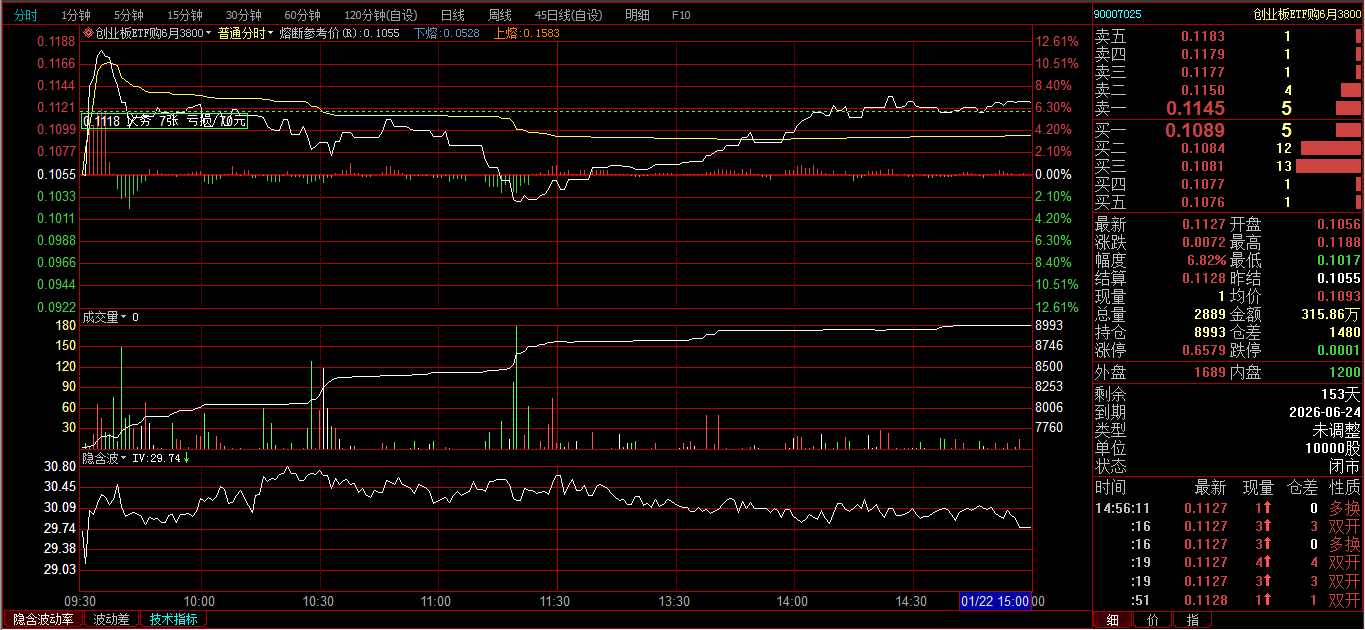Open the F10 info tab
The height and width of the screenshot is (630, 1365).
coord(681,15)
